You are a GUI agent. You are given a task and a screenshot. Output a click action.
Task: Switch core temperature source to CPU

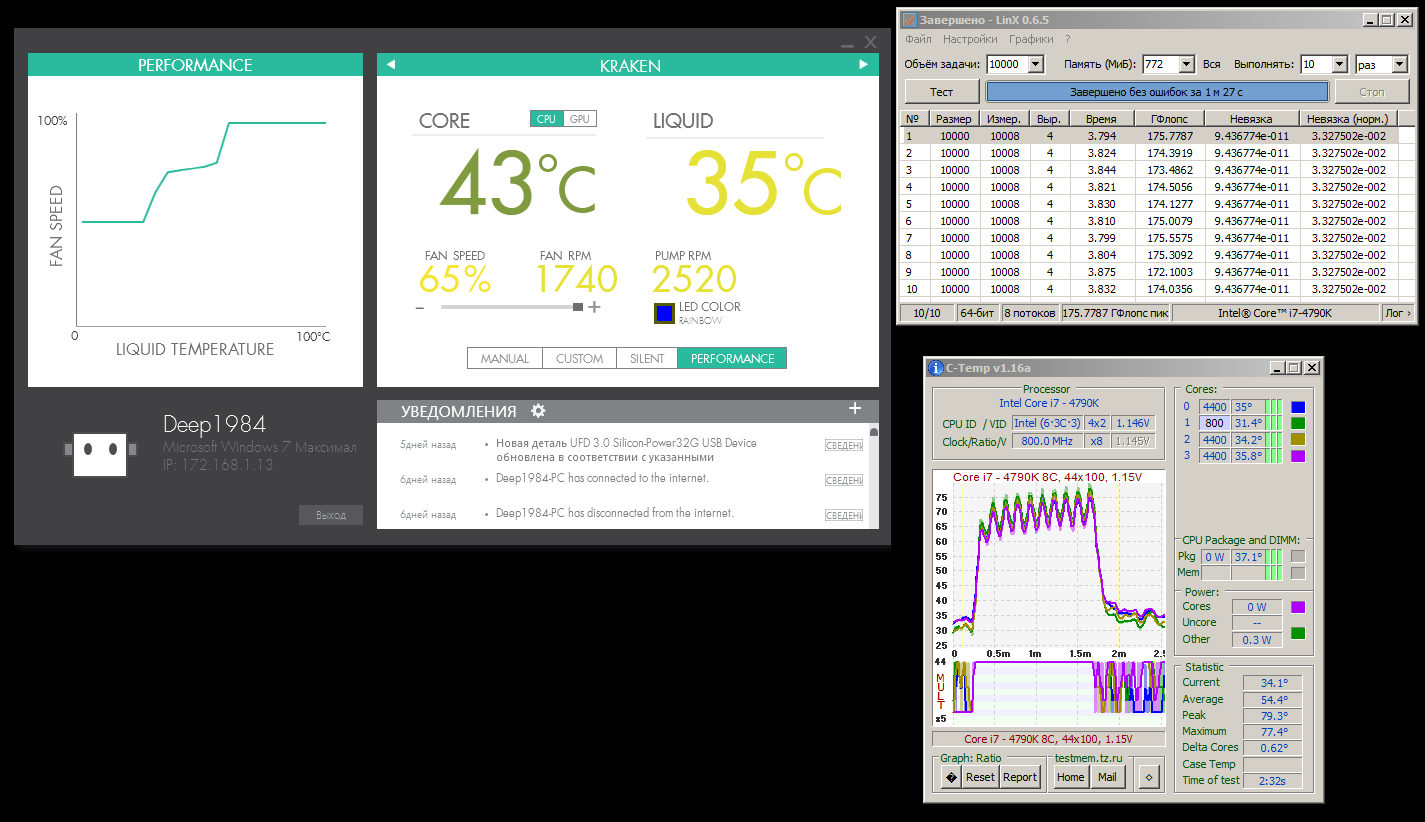click(546, 119)
